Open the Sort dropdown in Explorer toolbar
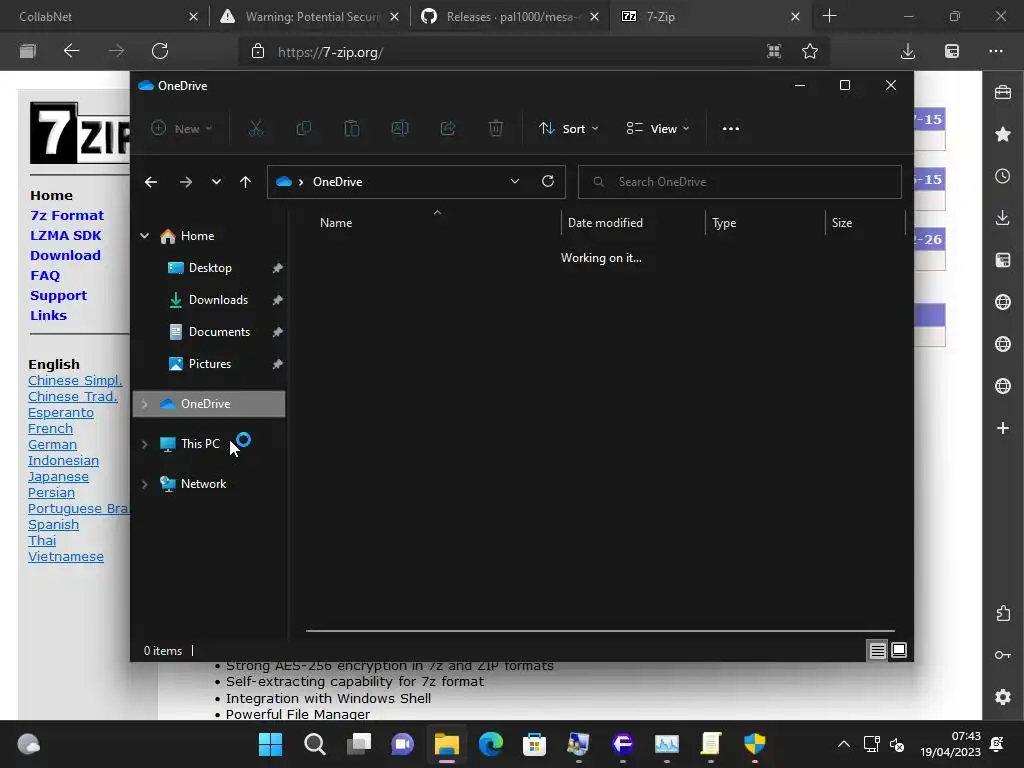 click(x=568, y=129)
